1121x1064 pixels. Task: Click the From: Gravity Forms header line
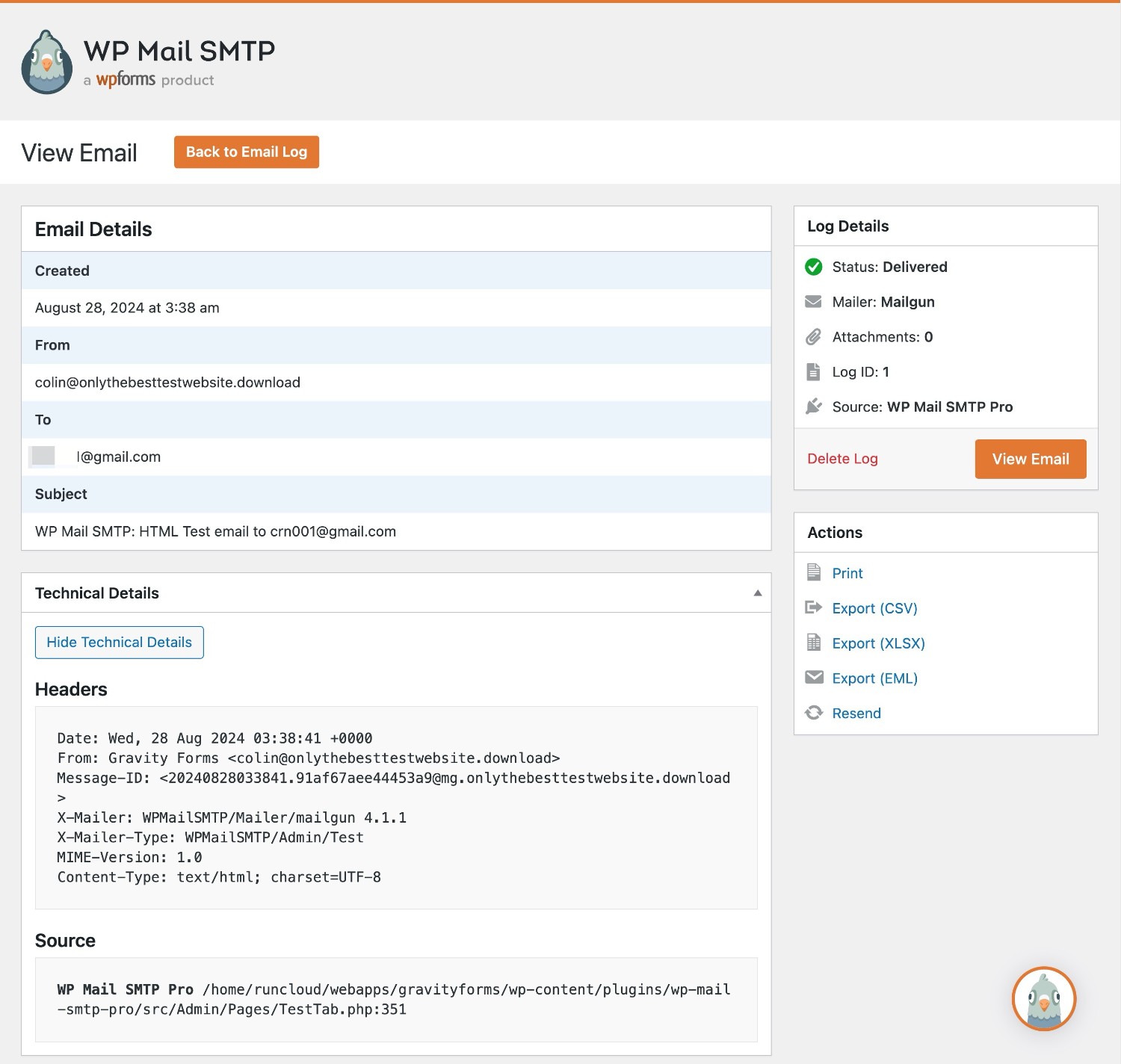[309, 758]
